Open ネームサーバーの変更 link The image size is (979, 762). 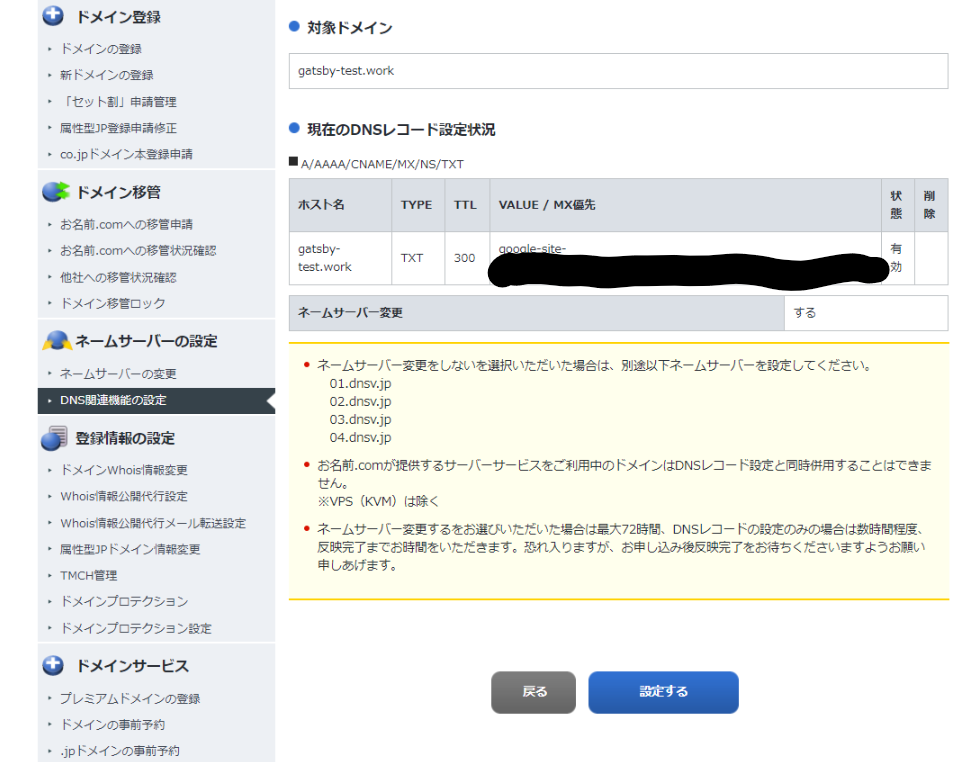coord(118,374)
